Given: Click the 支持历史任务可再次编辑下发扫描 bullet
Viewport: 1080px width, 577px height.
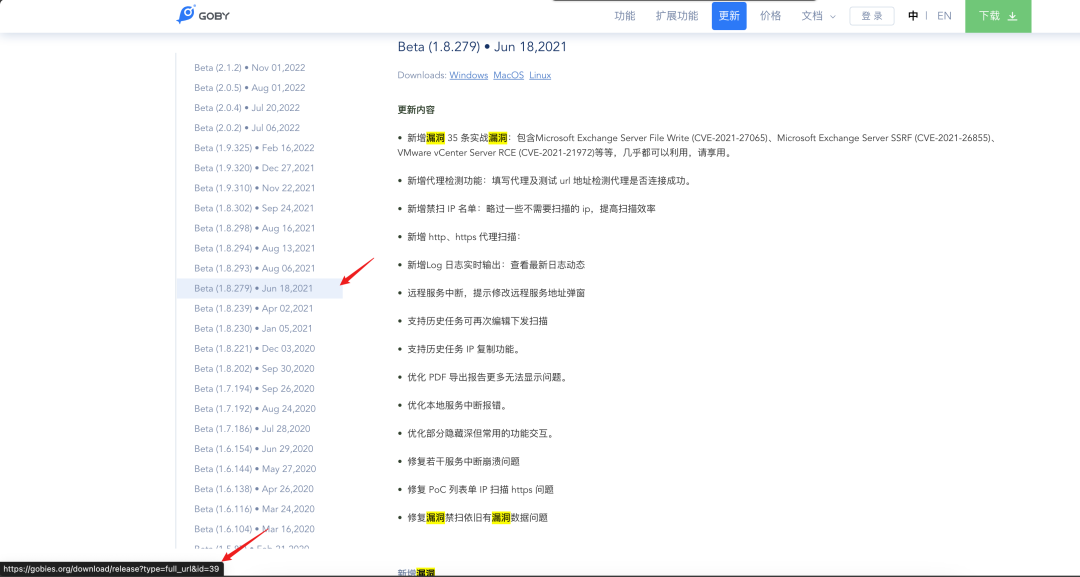Looking at the screenshot, I should pyautogui.click(x=477, y=321).
